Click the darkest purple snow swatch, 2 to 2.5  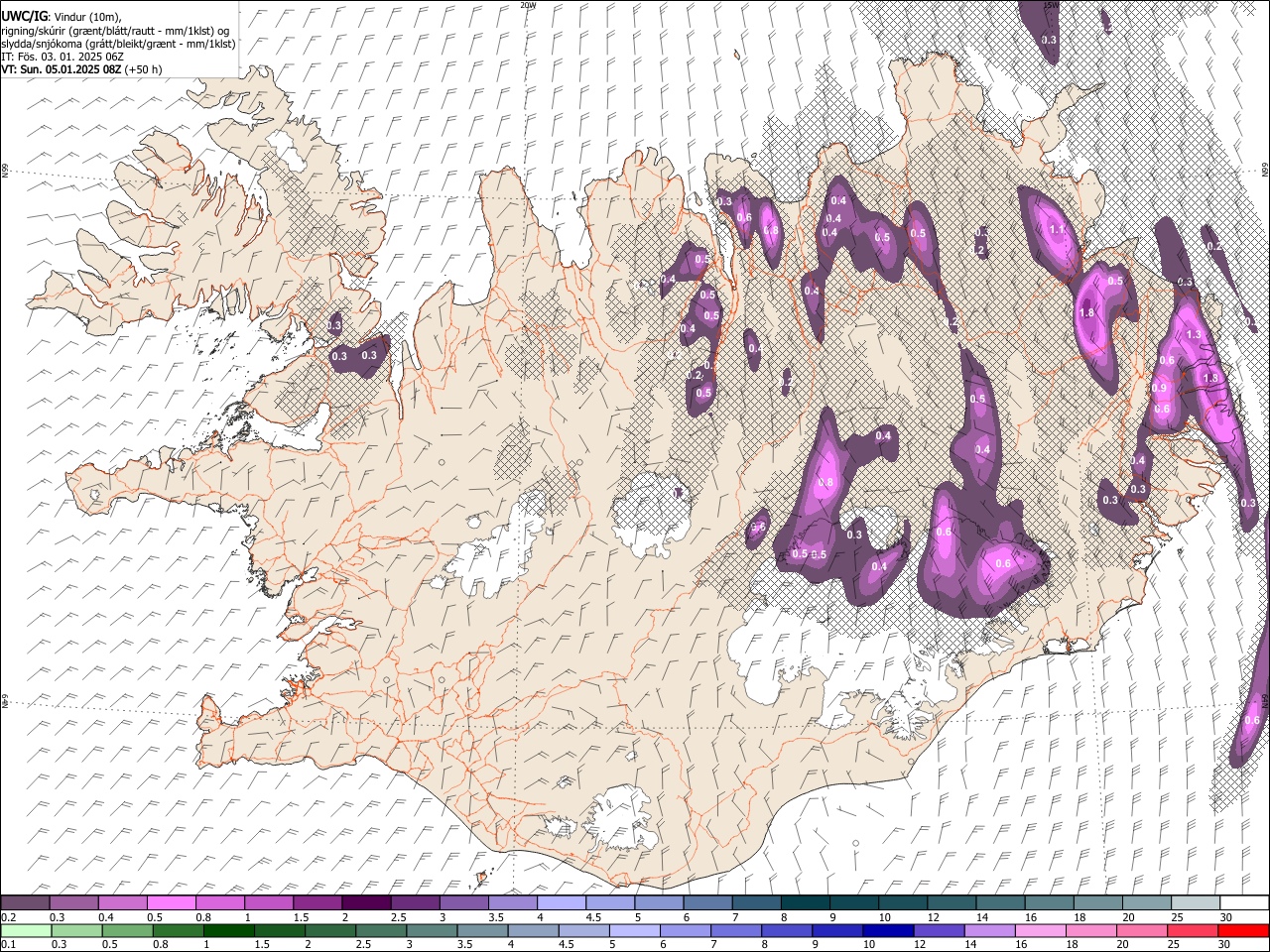tap(366, 902)
